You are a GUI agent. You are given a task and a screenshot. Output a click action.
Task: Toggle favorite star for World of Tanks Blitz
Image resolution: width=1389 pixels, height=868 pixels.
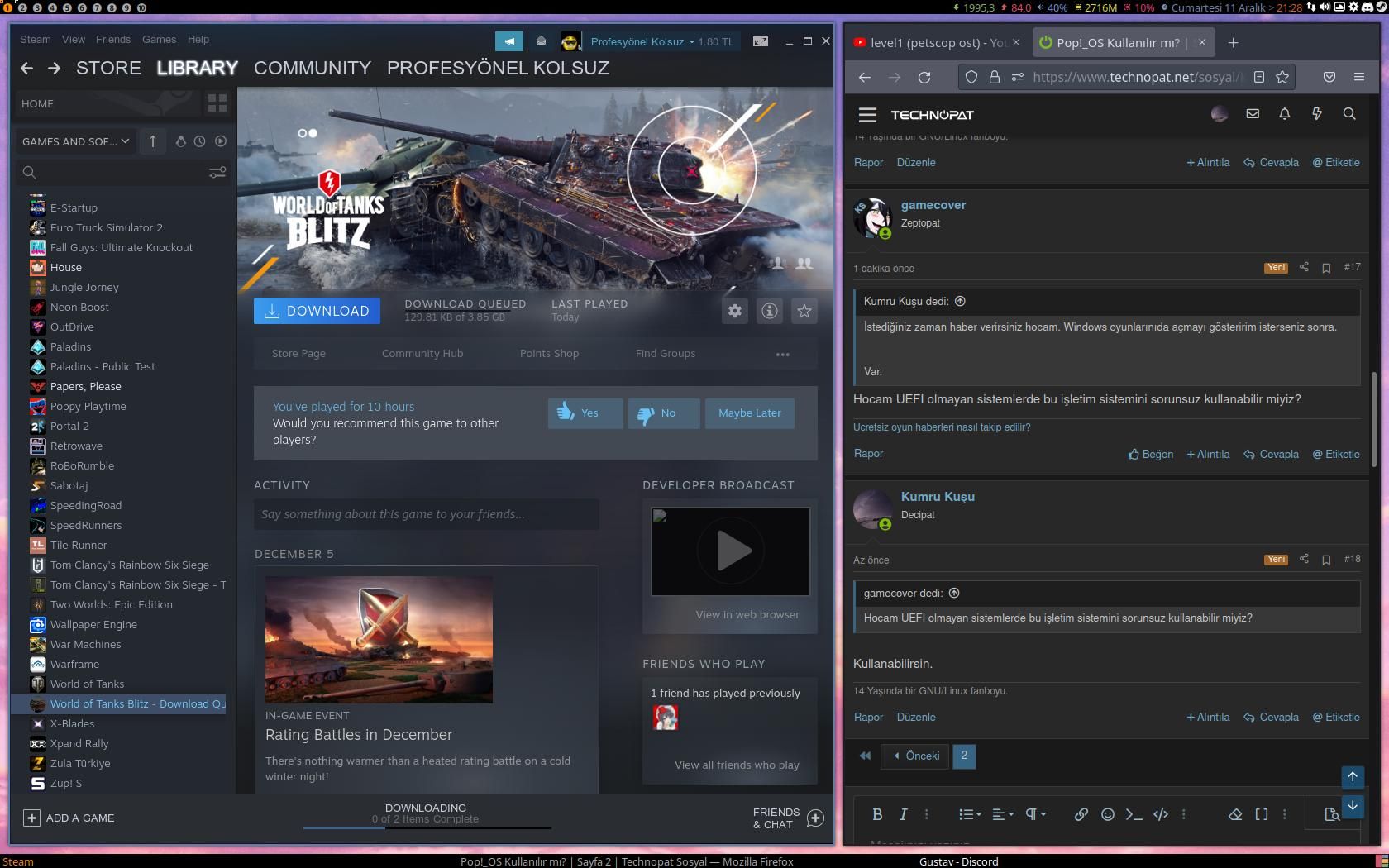click(804, 311)
